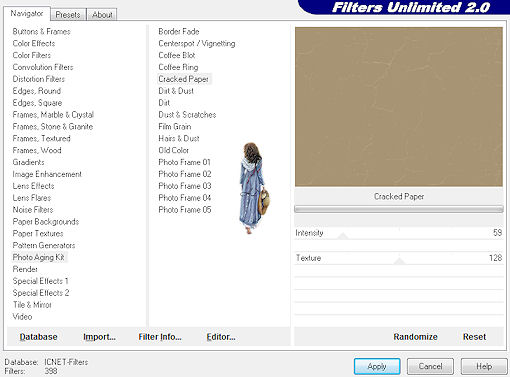Viewport: 510px width, 377px height.
Task: Click the Texture slider handle
Action: click(x=399, y=261)
